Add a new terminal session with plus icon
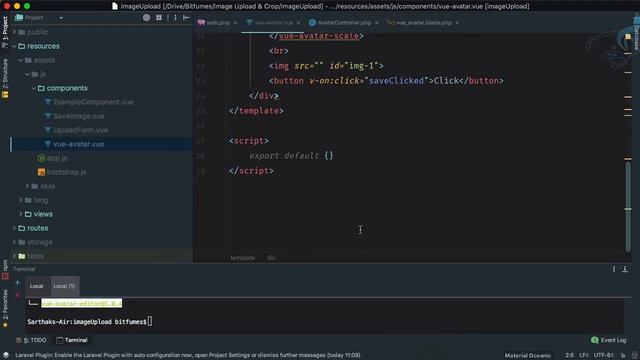 18,282
